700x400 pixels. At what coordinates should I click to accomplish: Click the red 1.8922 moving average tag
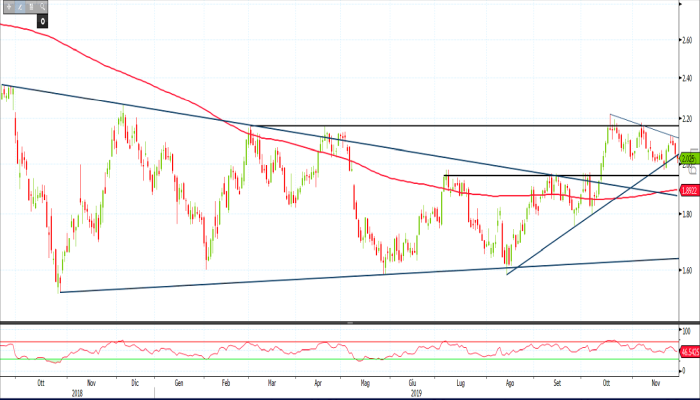[x=688, y=189]
